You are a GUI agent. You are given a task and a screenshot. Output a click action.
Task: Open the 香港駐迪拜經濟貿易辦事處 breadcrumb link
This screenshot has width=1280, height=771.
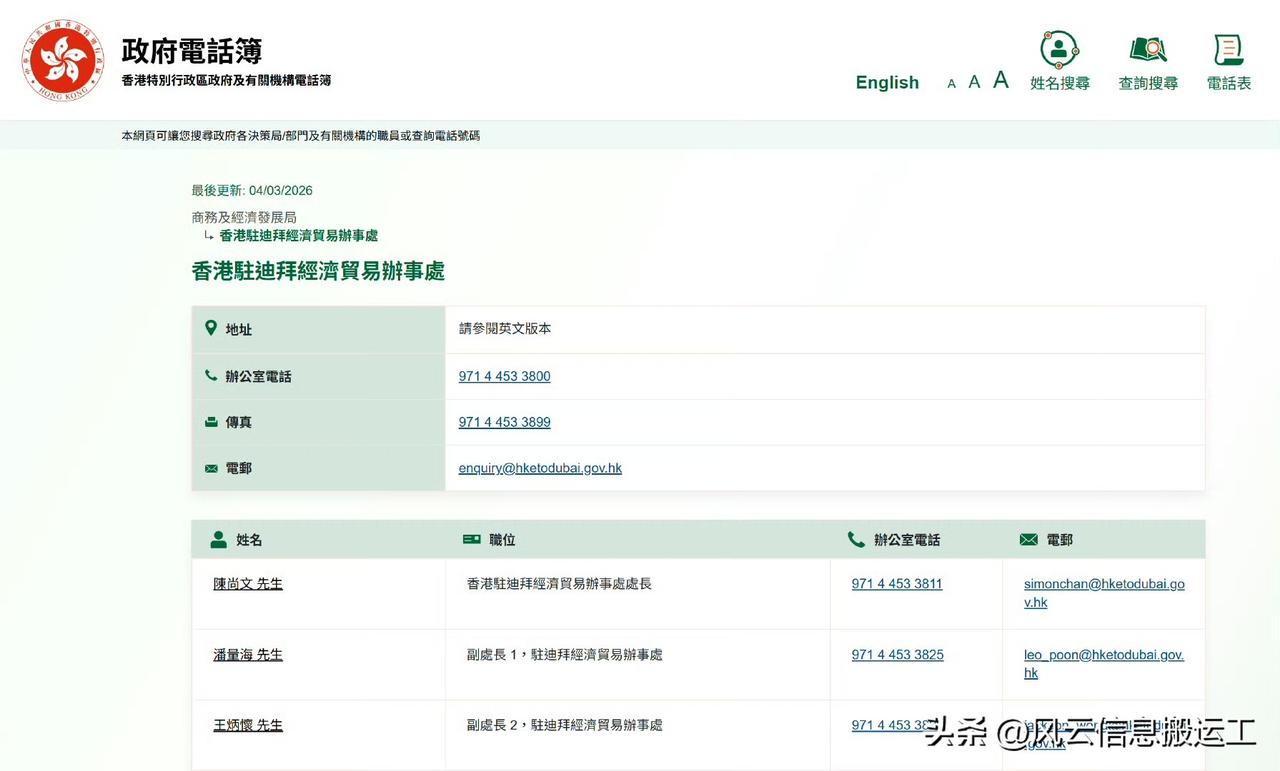(299, 236)
